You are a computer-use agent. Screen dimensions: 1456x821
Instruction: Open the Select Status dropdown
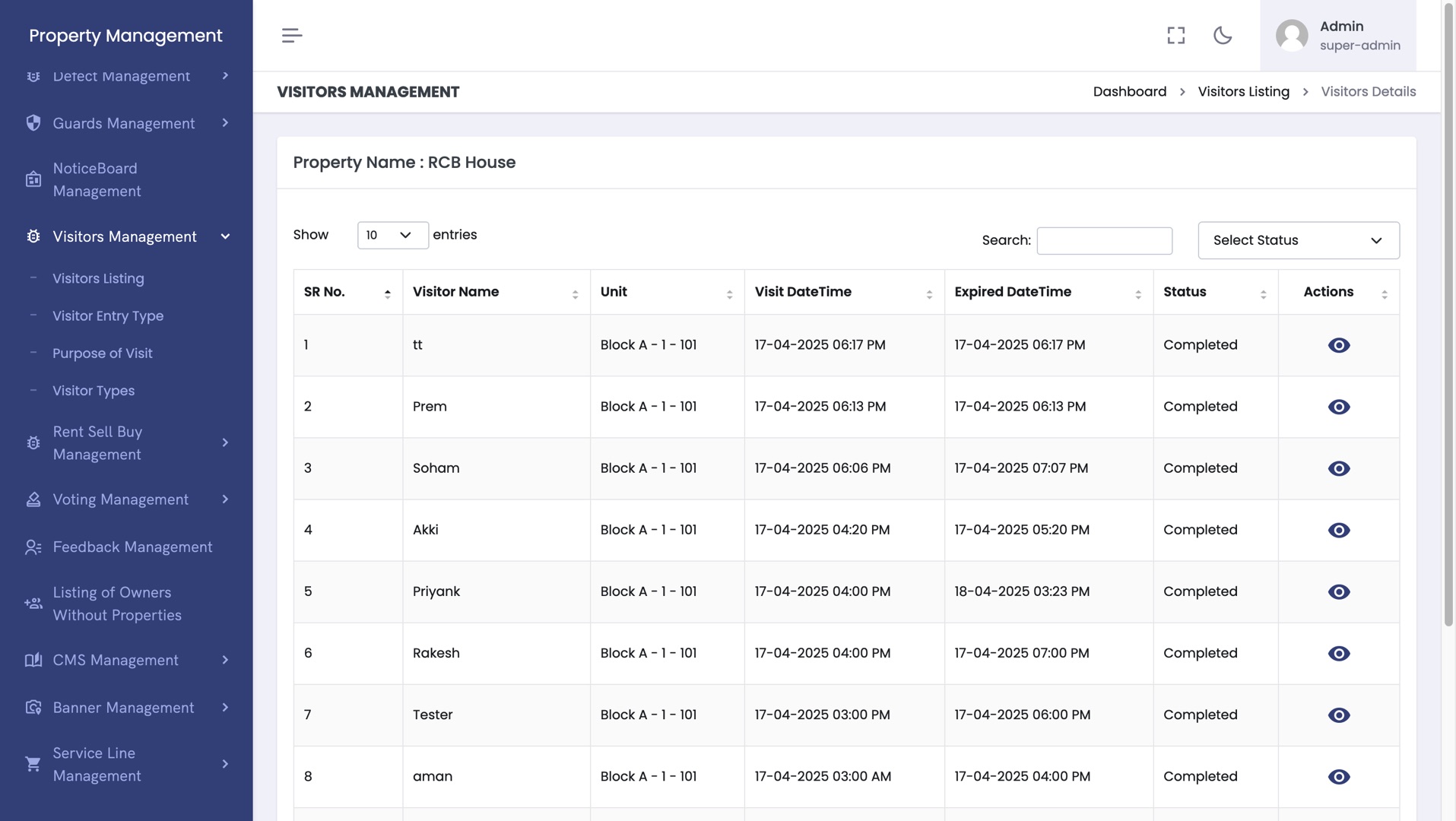(x=1298, y=240)
